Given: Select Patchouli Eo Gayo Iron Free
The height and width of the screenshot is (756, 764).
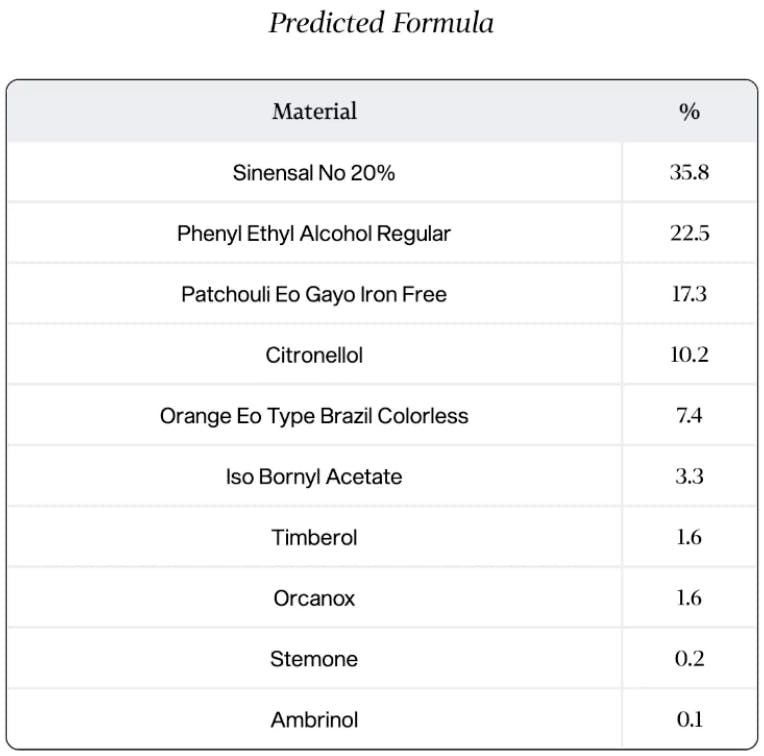Looking at the screenshot, I should pos(314,294).
